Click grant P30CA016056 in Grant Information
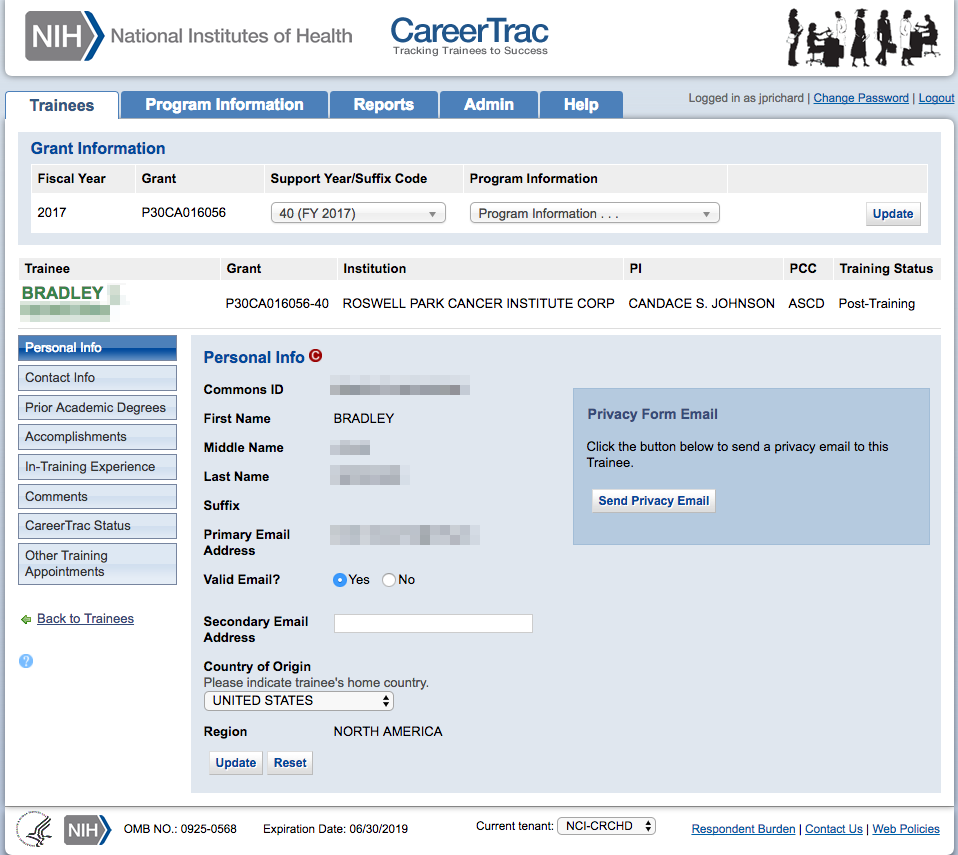The height and width of the screenshot is (855, 958). click(x=183, y=213)
